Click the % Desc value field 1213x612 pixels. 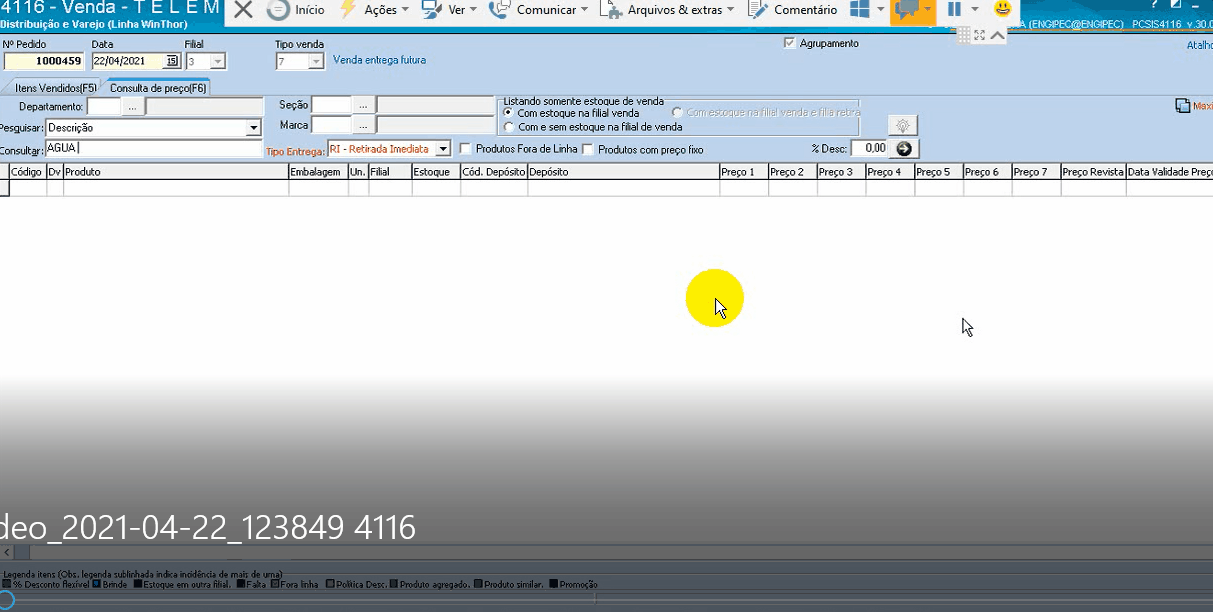coord(869,148)
